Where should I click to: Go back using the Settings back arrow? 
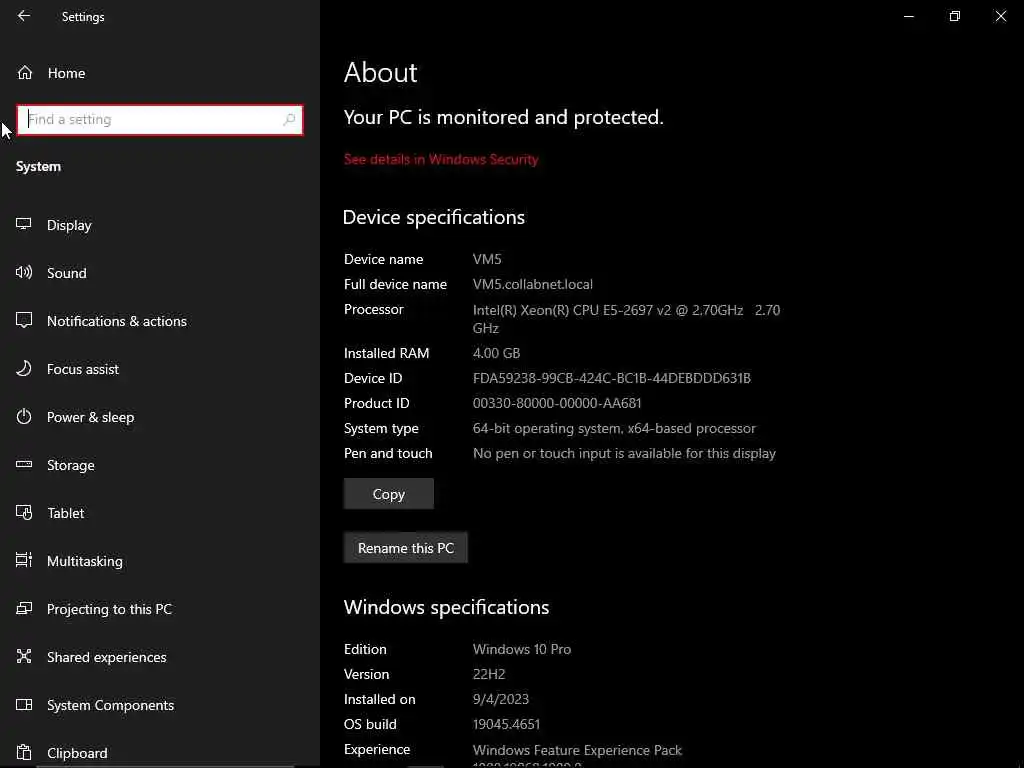(24, 16)
